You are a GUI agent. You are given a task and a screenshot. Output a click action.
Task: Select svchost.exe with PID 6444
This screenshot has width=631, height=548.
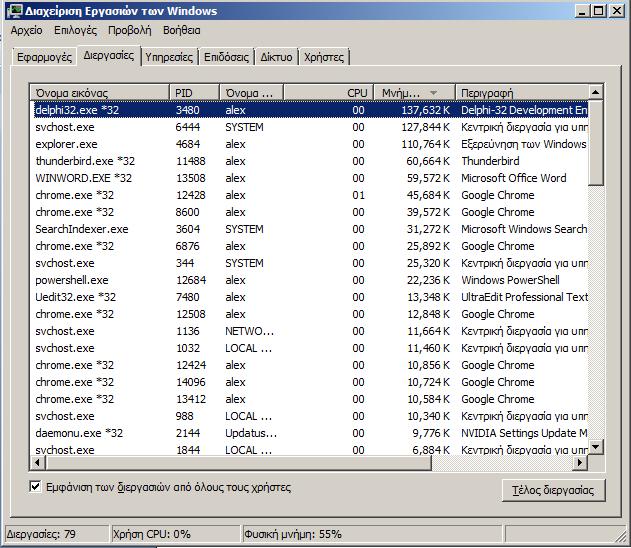[310, 127]
